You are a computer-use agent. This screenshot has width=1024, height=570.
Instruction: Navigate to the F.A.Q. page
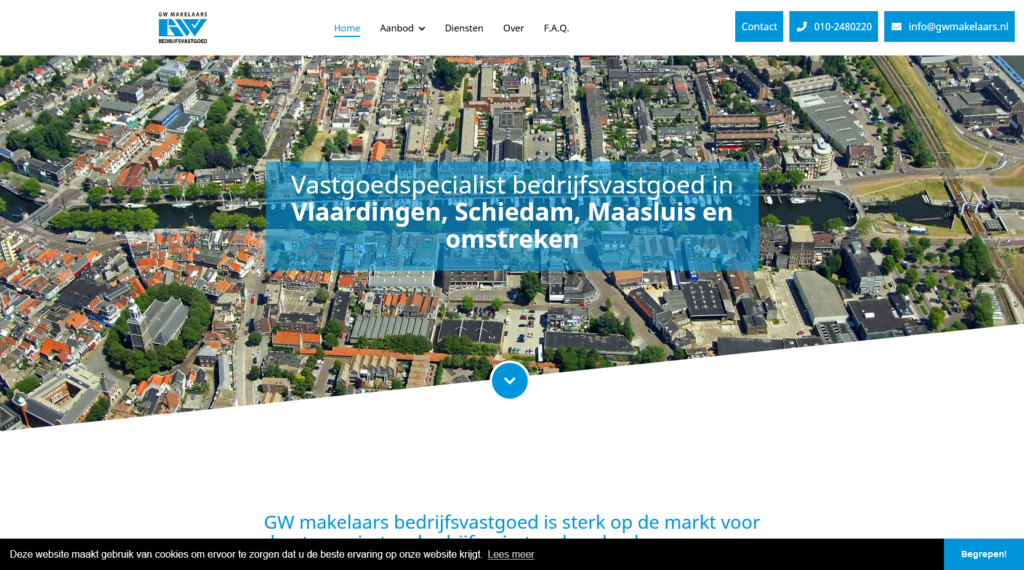coord(556,28)
